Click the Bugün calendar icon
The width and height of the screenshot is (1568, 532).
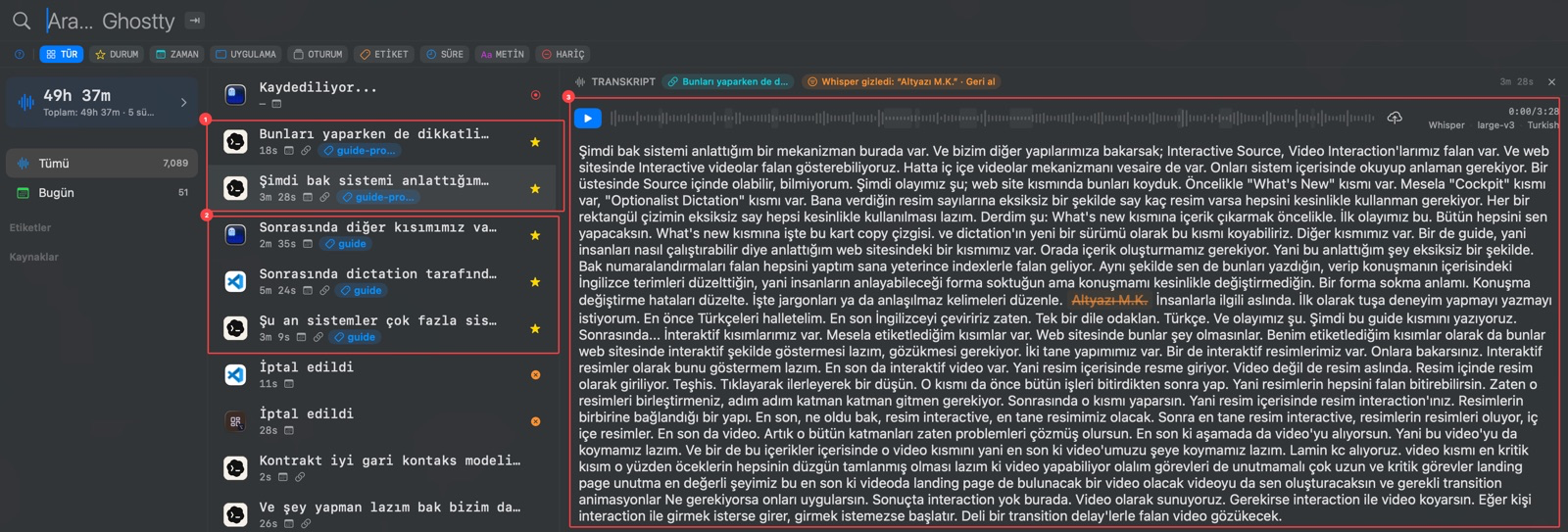pyautogui.click(x=24, y=193)
